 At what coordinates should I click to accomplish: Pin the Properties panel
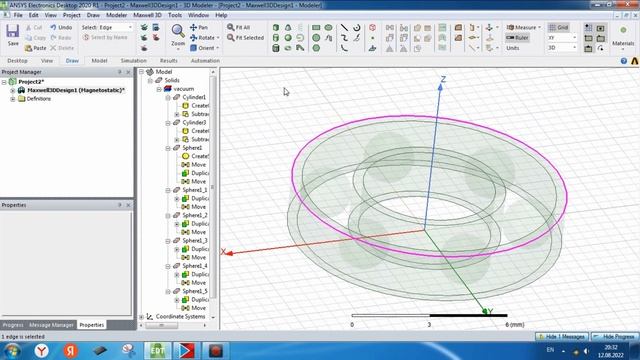120,205
